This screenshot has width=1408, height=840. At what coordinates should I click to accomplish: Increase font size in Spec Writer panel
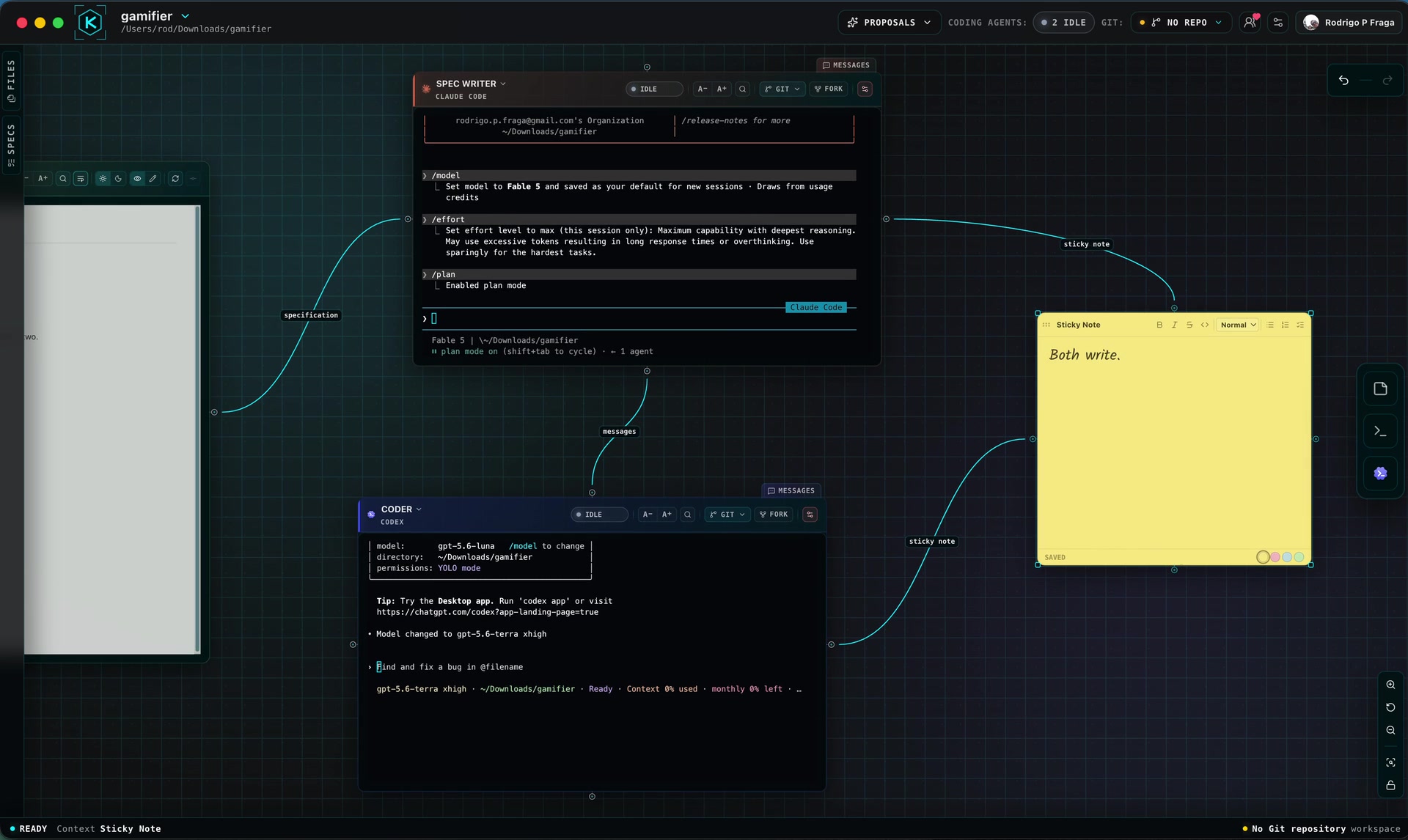722,89
